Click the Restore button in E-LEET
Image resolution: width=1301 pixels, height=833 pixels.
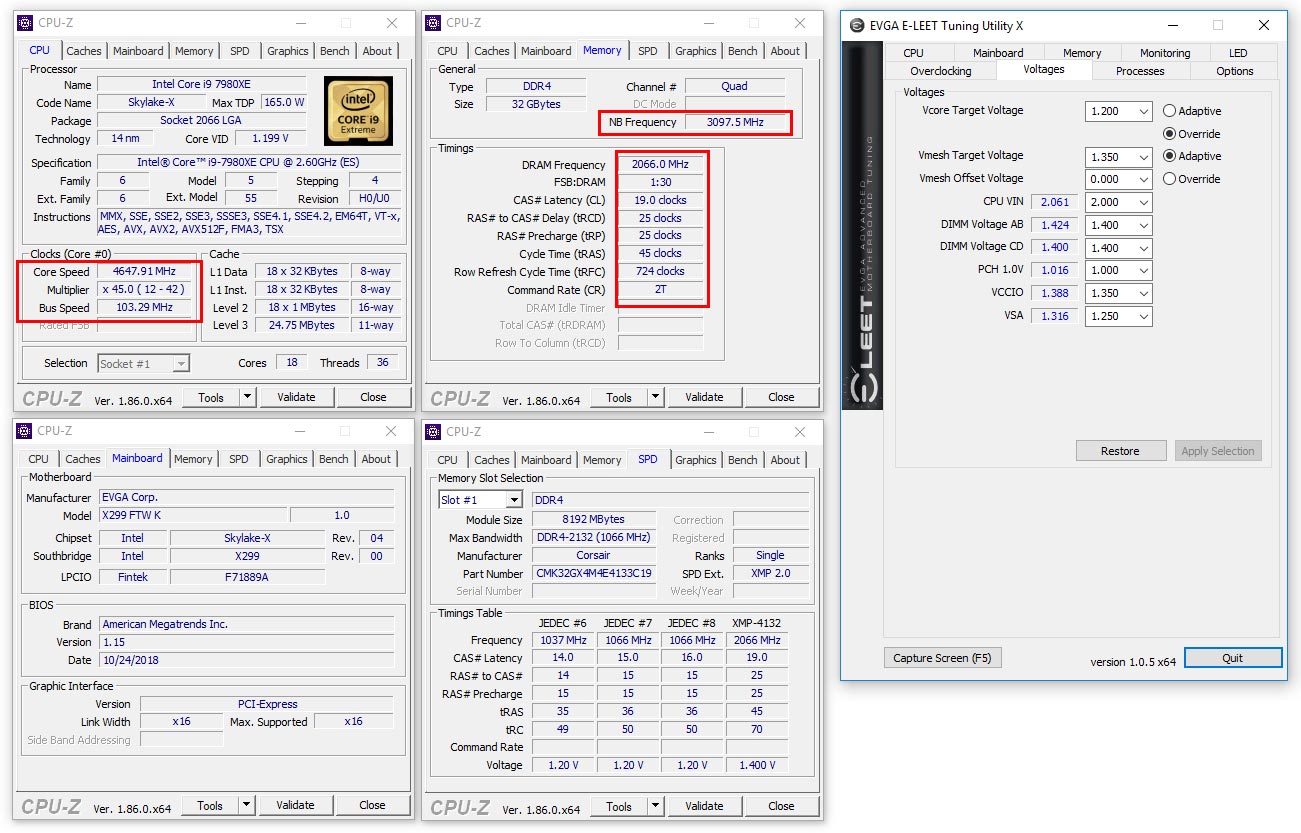click(x=1121, y=451)
